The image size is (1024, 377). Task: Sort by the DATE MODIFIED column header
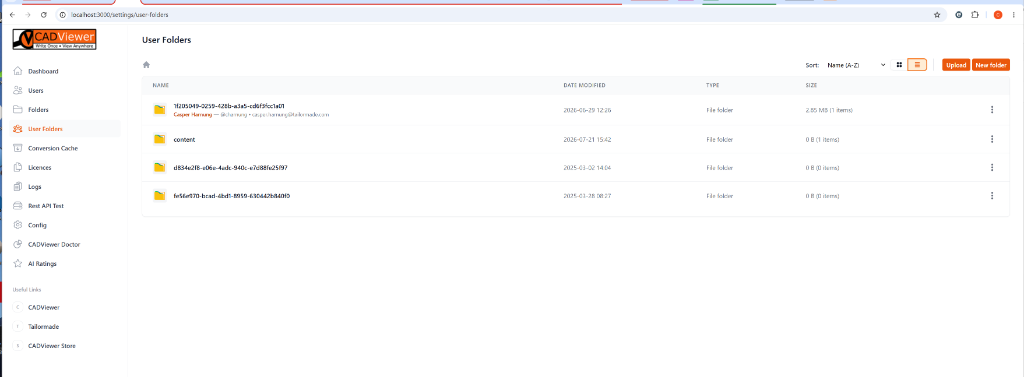[584, 86]
